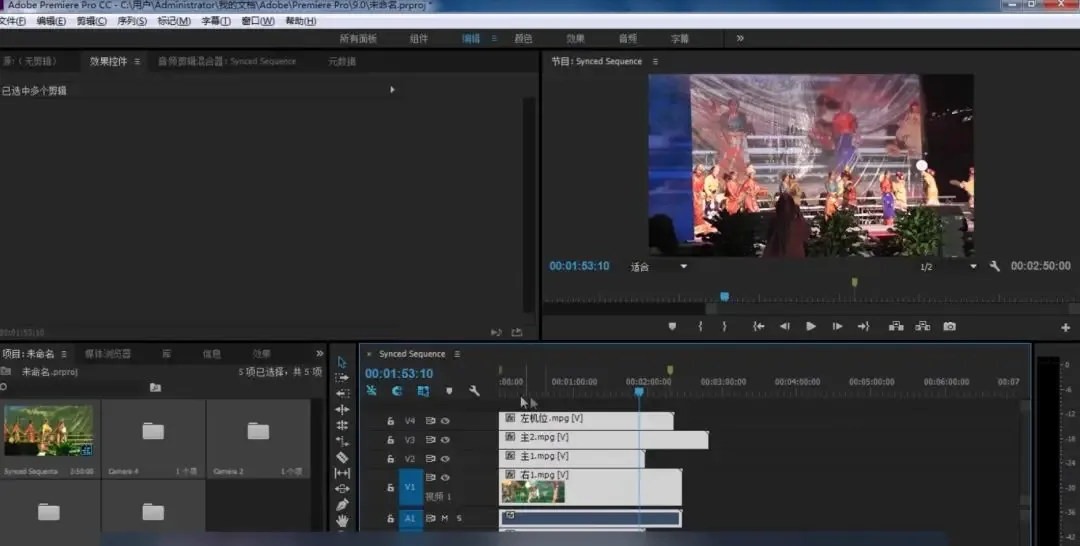Pick the Track Select Forward tool
Viewport: 1080px width, 546px height.
[x=342, y=378]
